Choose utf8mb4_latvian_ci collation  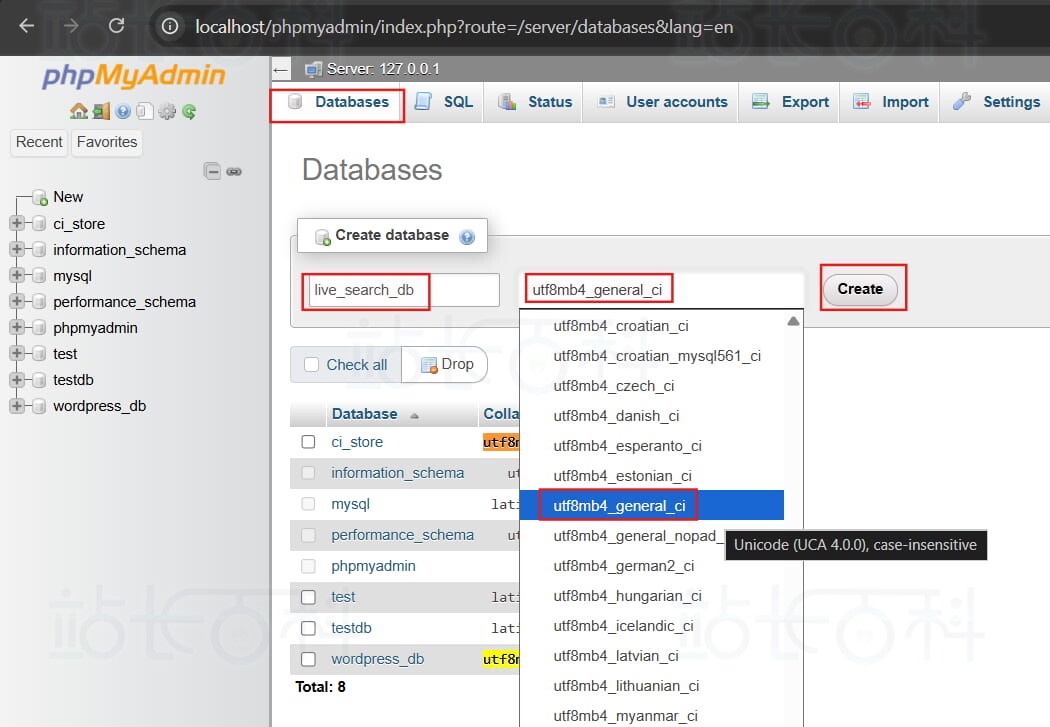pyautogui.click(x=652, y=655)
